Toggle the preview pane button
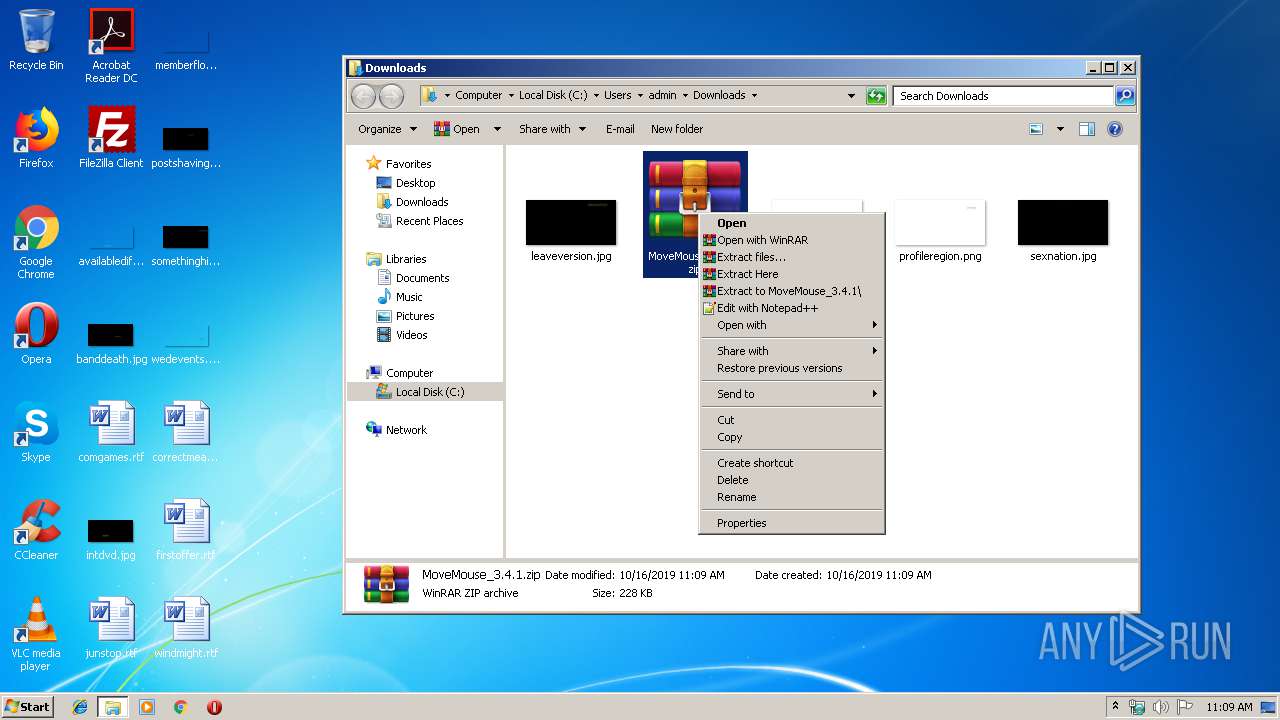Viewport: 1280px width, 720px height. click(x=1087, y=129)
